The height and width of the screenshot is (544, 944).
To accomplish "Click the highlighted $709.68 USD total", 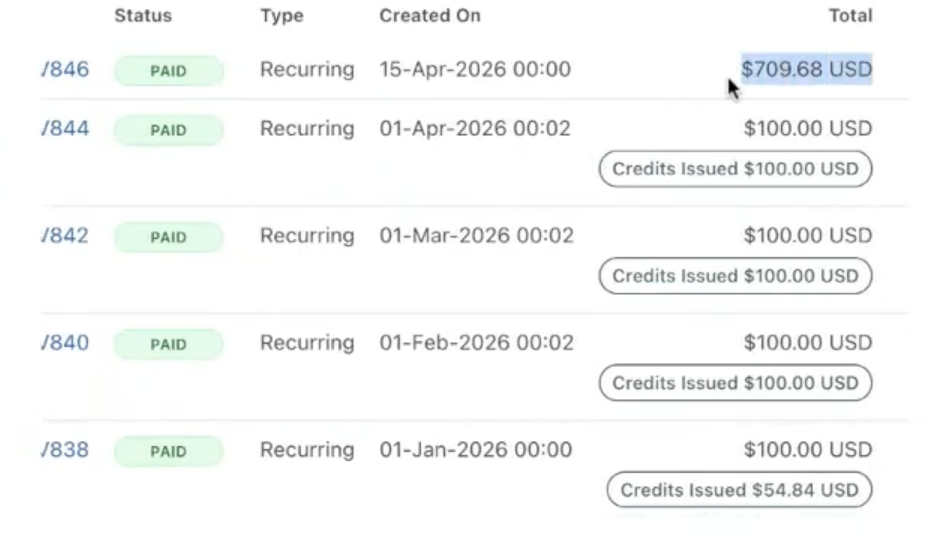I will (807, 69).
